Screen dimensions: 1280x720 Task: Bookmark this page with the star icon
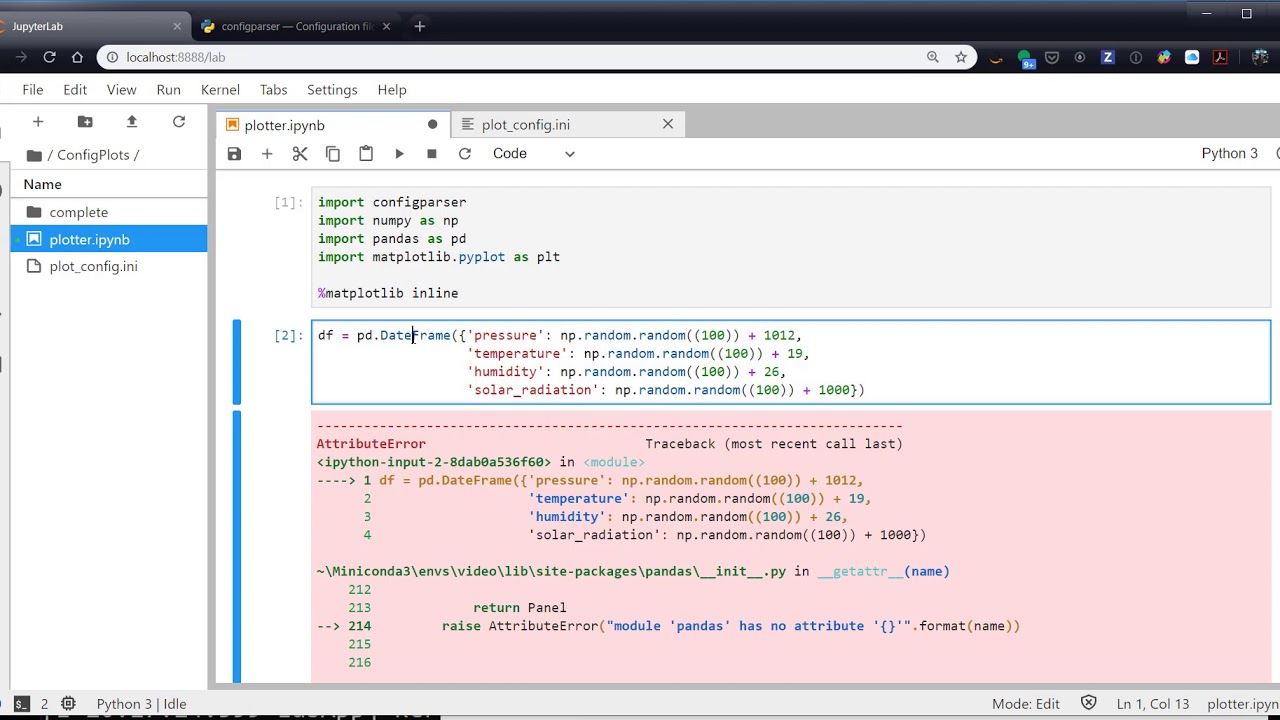[x=961, y=58]
